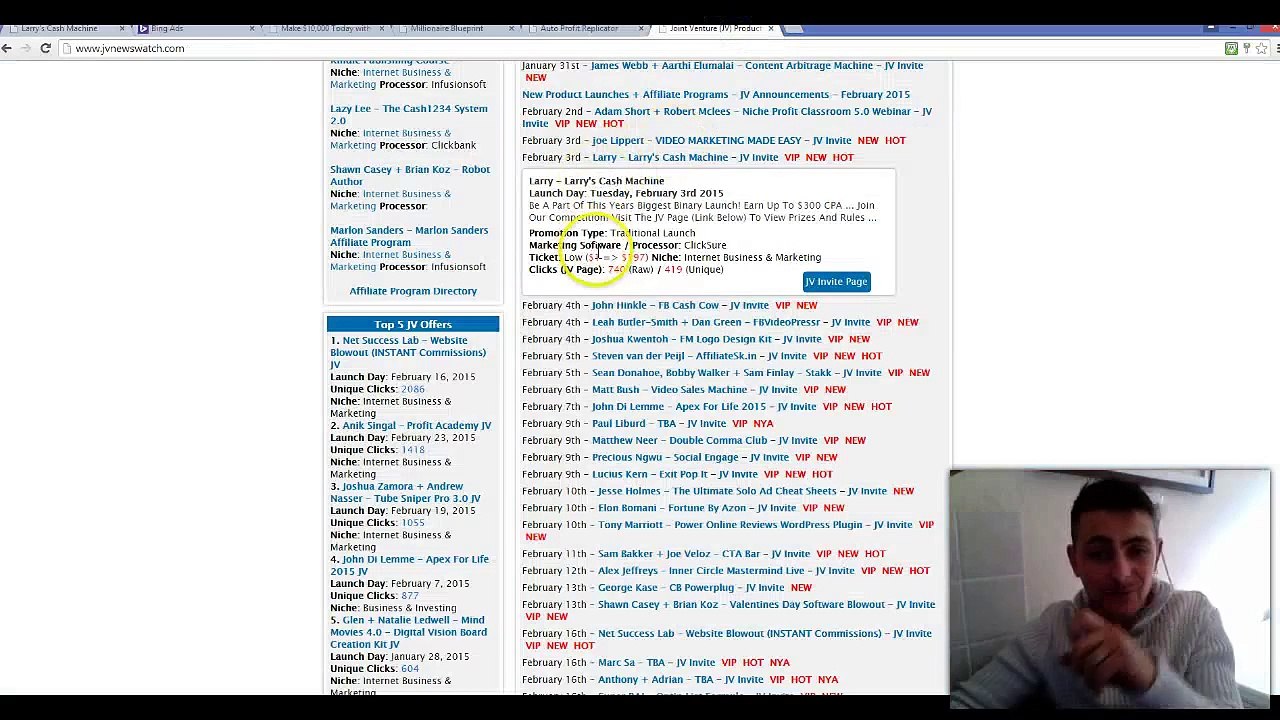Screen dimensions: 1280x720
Task: Open Alex Jeffreys Inner Circle Mastermind Live link
Action: click(726, 572)
